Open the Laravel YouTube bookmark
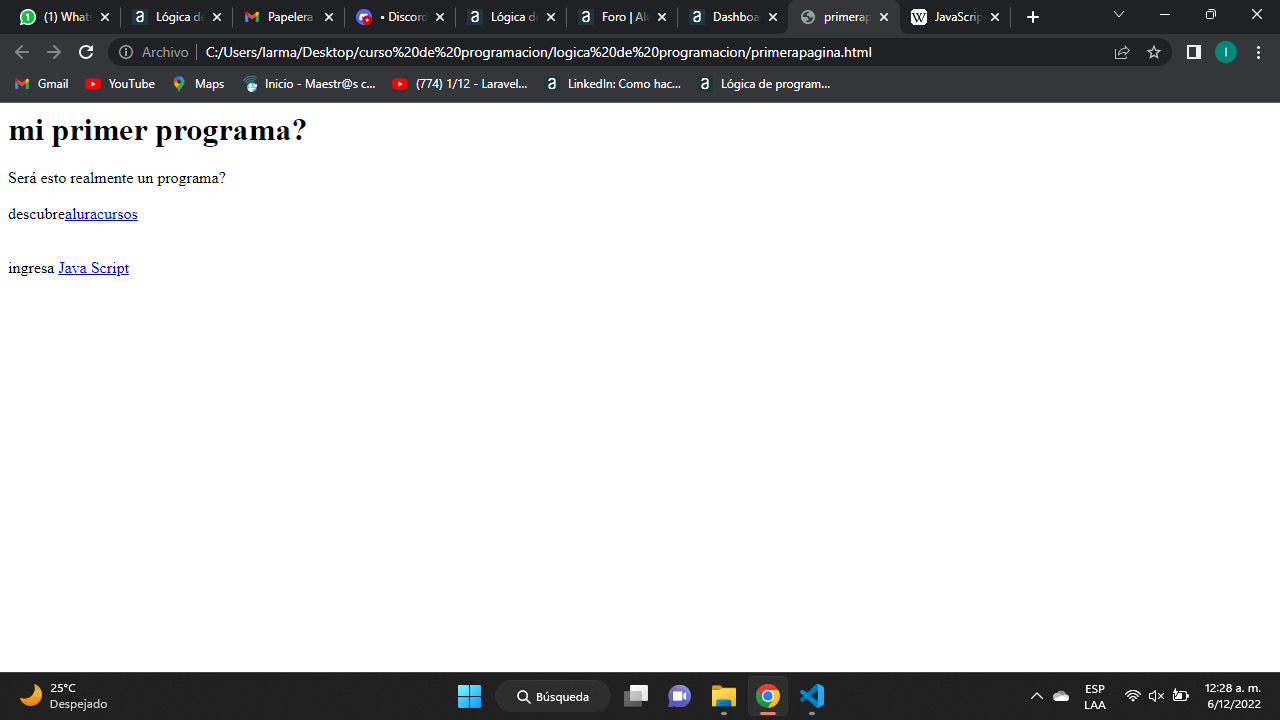 [460, 84]
